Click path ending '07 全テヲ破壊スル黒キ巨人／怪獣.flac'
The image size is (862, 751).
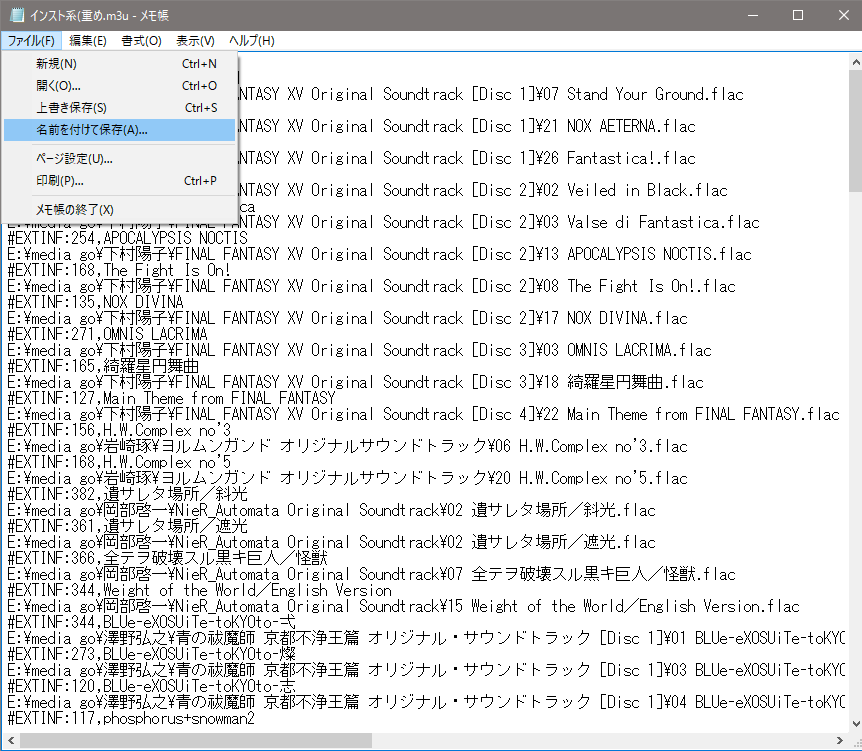point(371,574)
